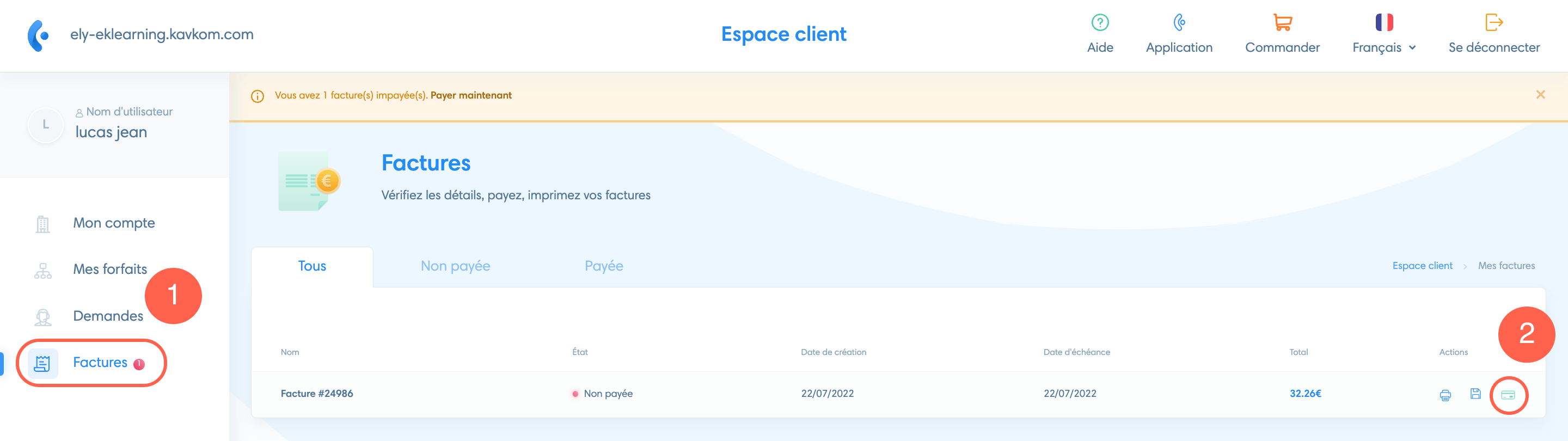Click the Espace client breadcrumb link

coord(1422,266)
